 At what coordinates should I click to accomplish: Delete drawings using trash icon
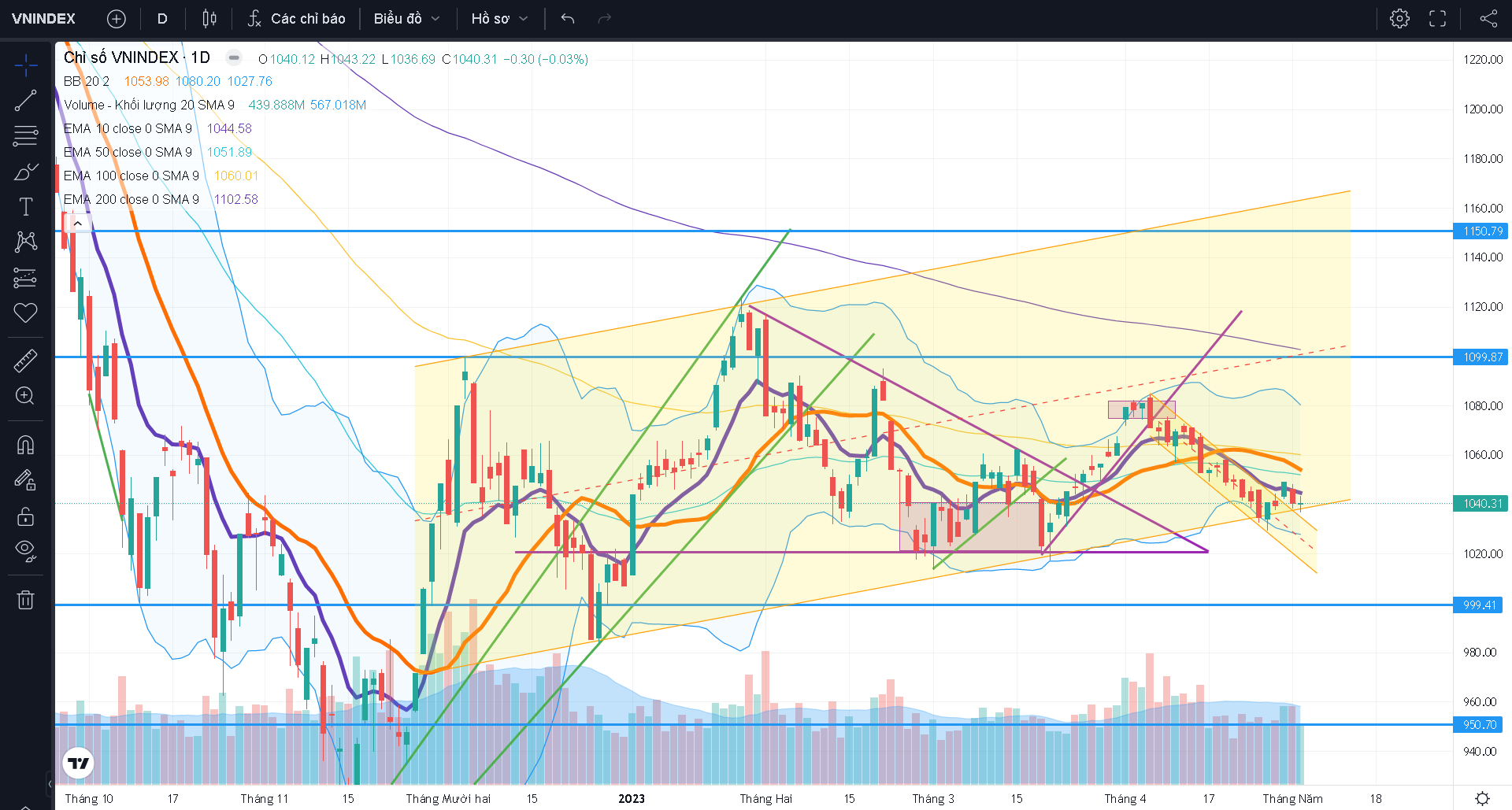26,600
